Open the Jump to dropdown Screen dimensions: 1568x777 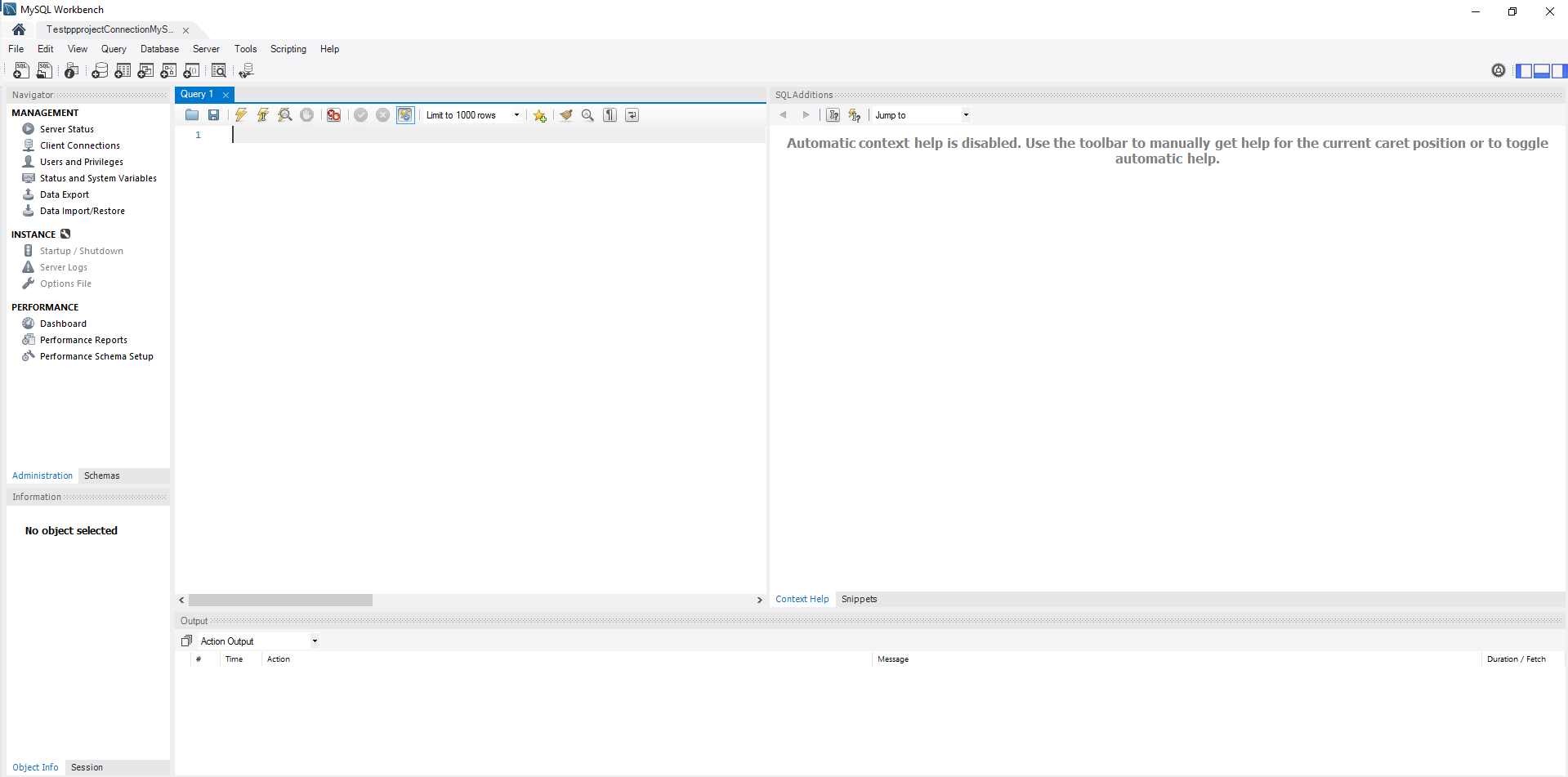point(922,115)
